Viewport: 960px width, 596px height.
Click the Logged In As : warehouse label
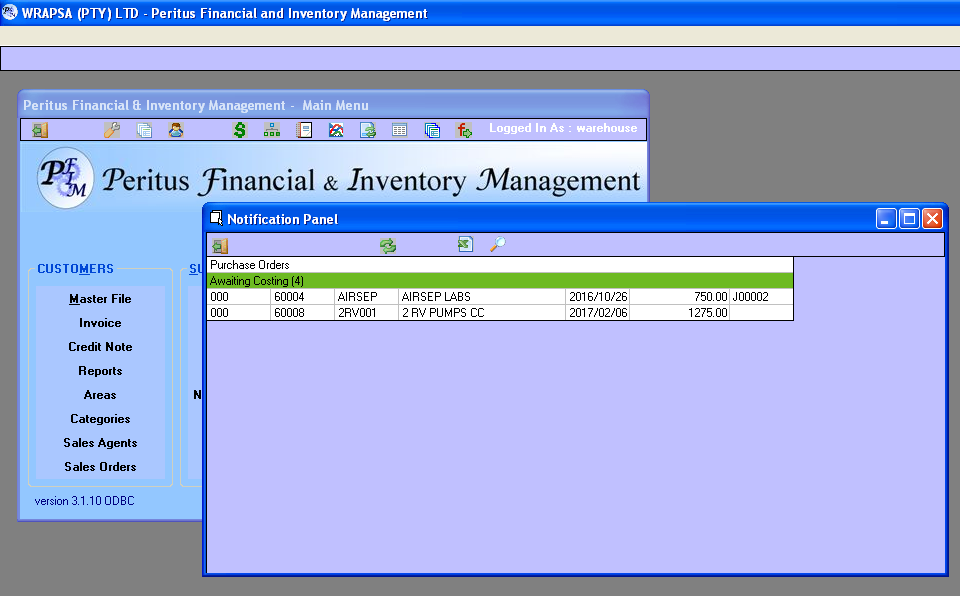(563, 128)
